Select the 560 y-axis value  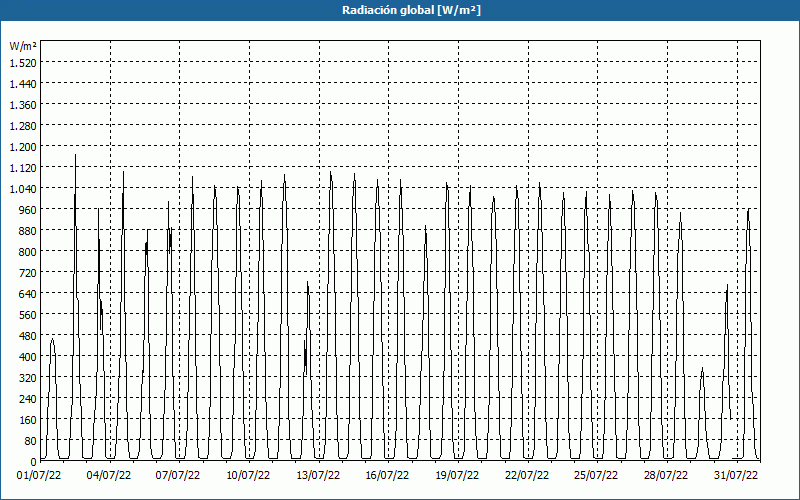click(28, 315)
